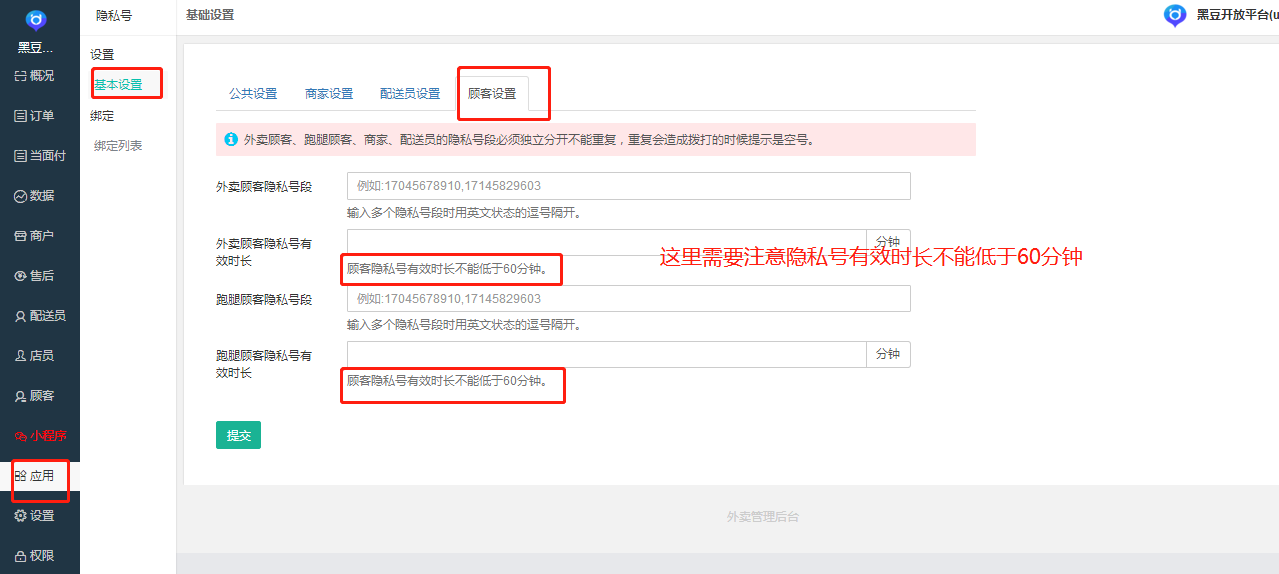Click the 分钟 addon beside 跑腿顾客 duration
The image size is (1279, 574).
(888, 355)
